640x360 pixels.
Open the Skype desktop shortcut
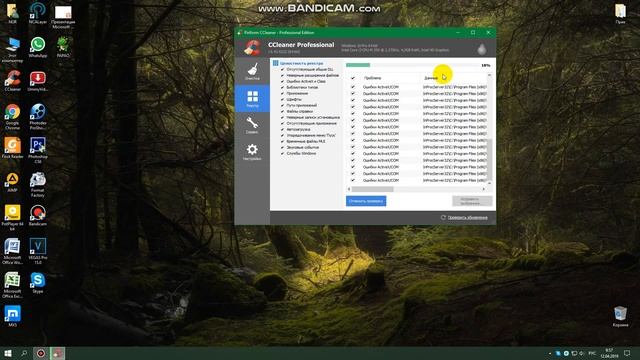tap(38, 282)
